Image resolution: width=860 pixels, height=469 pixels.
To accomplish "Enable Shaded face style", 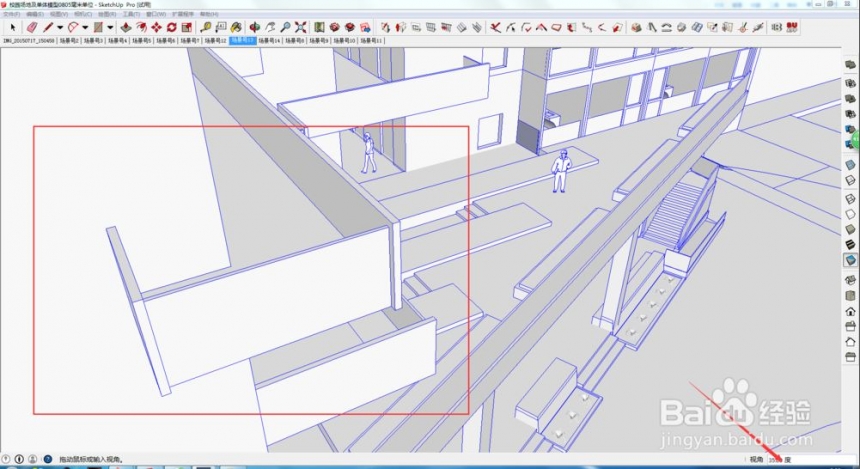I will pyautogui.click(x=850, y=229).
